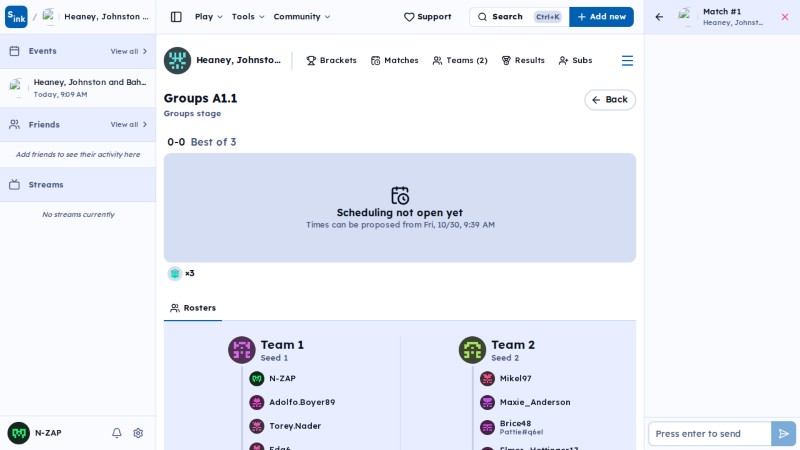Viewport: 800px width, 450px height.
Task: Click the Team 1 avatar
Action: [x=241, y=350]
